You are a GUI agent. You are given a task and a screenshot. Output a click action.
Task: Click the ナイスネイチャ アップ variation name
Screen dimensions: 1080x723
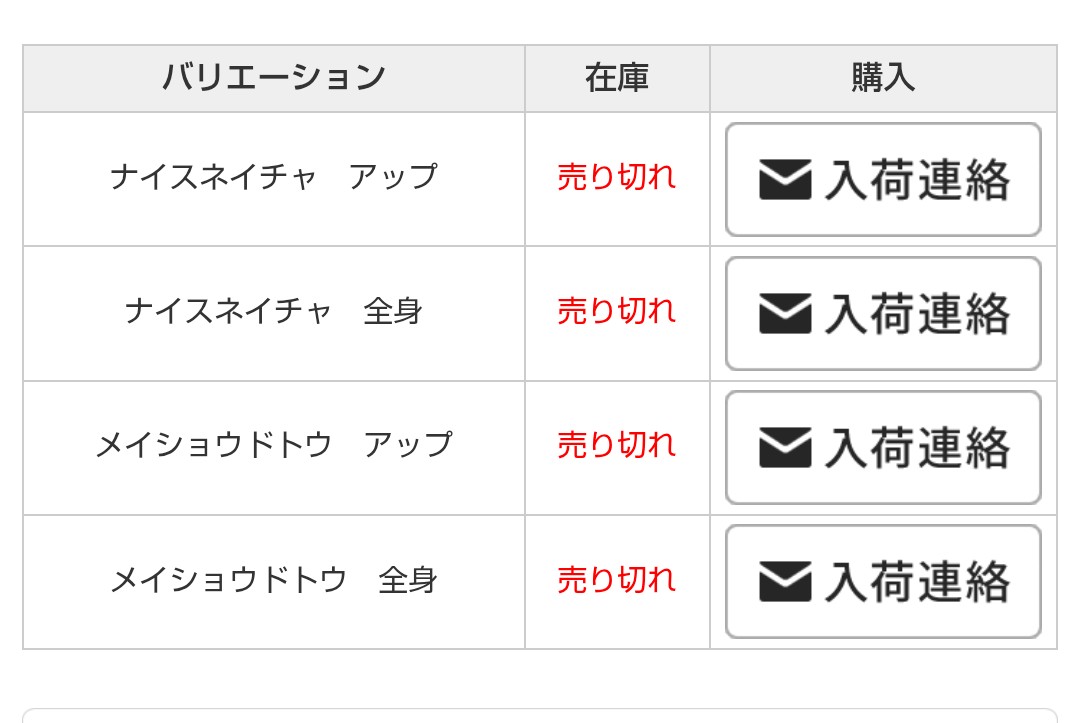pos(274,177)
